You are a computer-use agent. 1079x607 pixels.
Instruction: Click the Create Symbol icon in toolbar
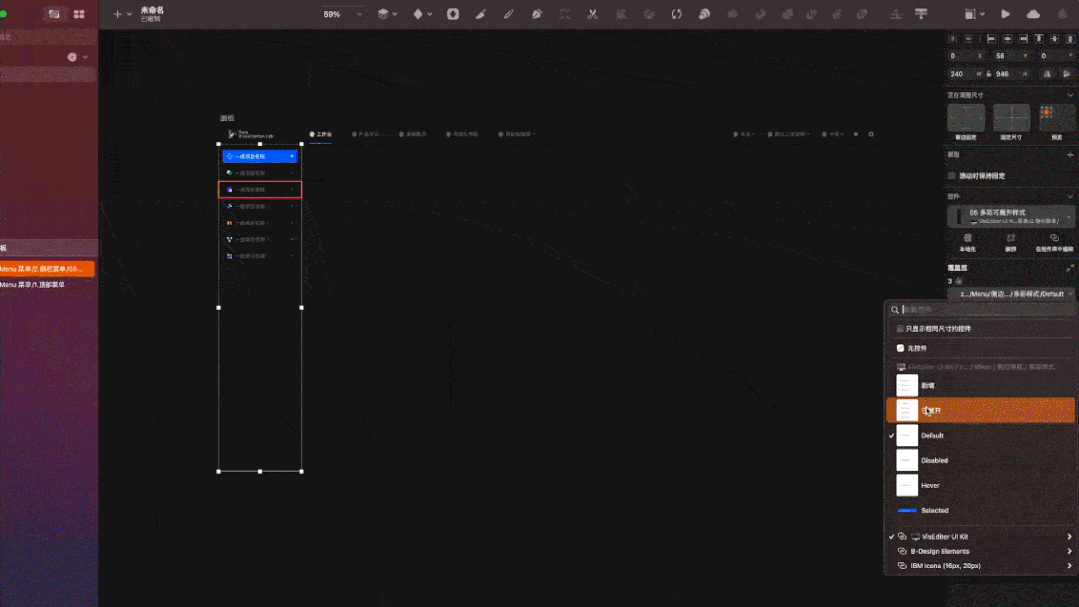pyautogui.click(x=453, y=14)
